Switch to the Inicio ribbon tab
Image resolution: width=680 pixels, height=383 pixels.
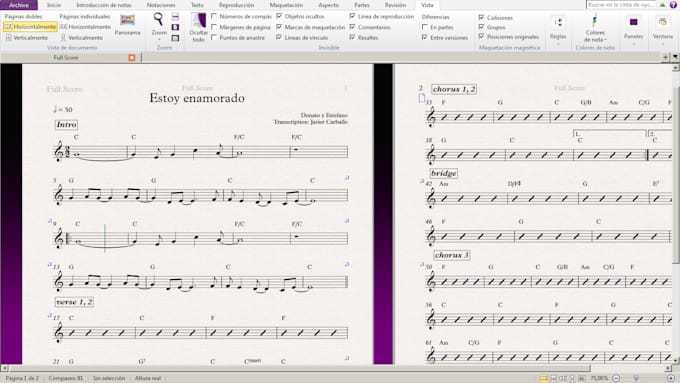[x=54, y=5]
